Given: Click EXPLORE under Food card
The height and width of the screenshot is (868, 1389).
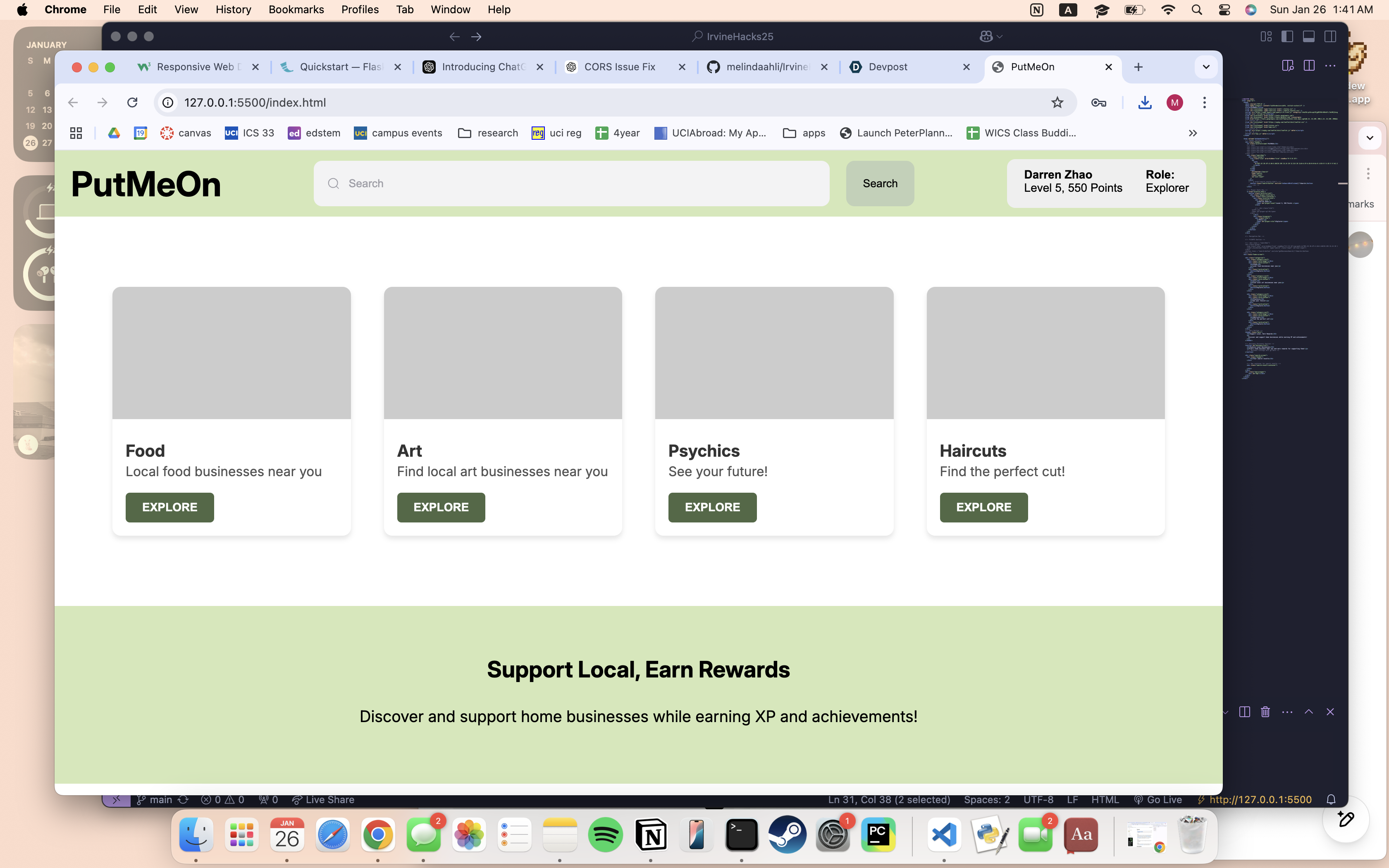Looking at the screenshot, I should [x=169, y=507].
